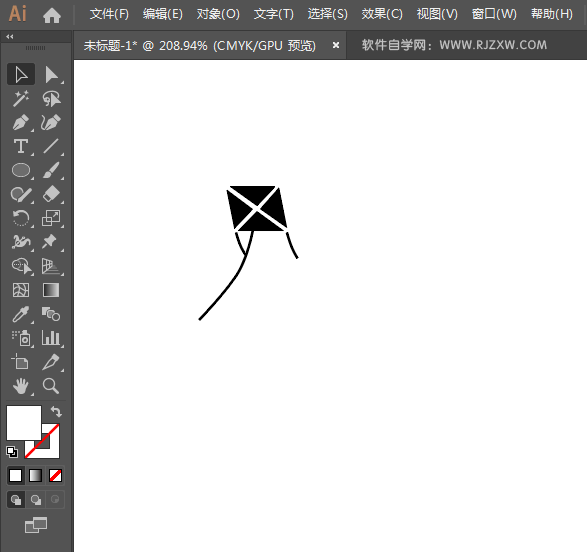Viewport: 587px width, 552px height.
Task: Activate the Type tool
Action: pyautogui.click(x=21, y=146)
